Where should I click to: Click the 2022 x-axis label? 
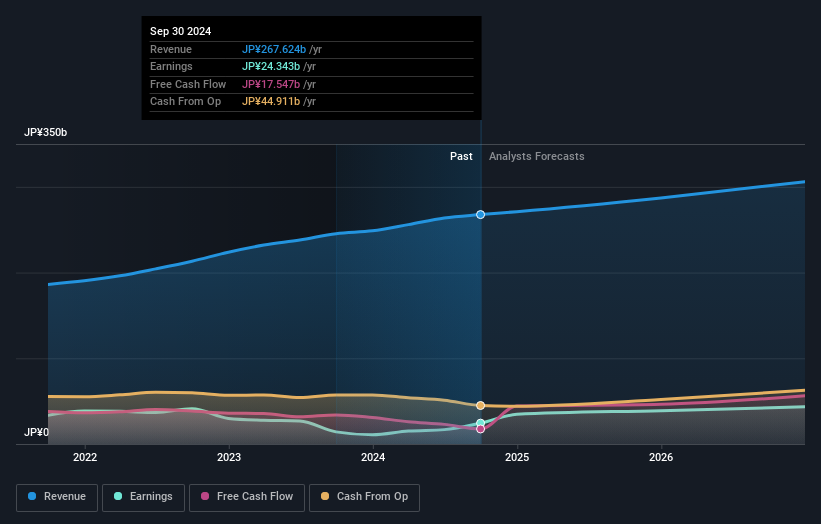tap(85, 457)
